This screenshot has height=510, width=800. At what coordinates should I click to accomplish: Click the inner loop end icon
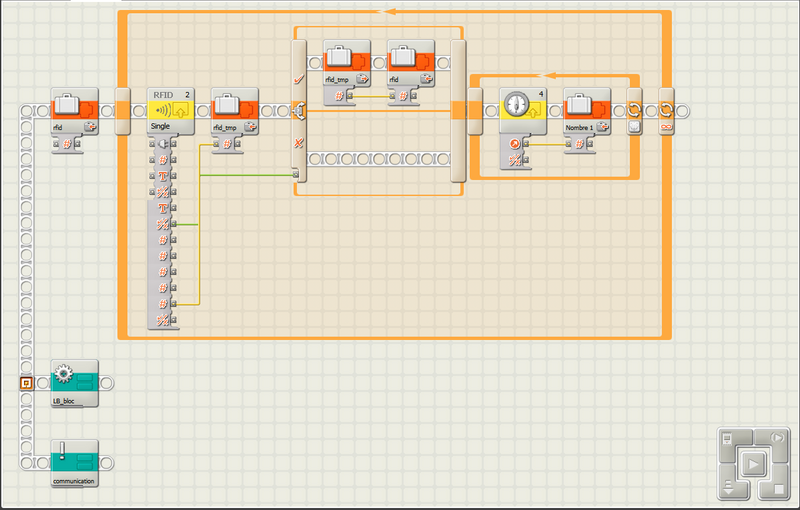pyautogui.click(x=634, y=110)
